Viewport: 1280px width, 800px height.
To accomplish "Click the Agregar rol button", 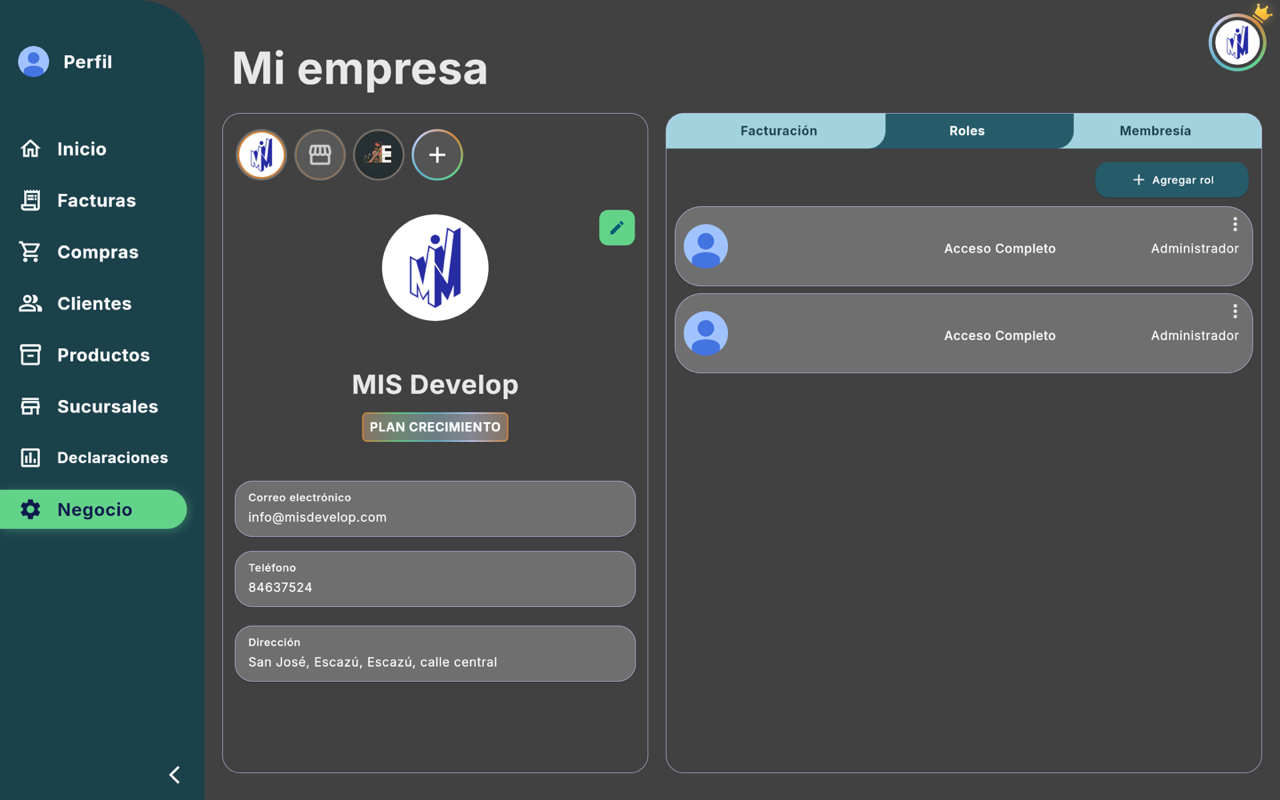I will (1172, 180).
